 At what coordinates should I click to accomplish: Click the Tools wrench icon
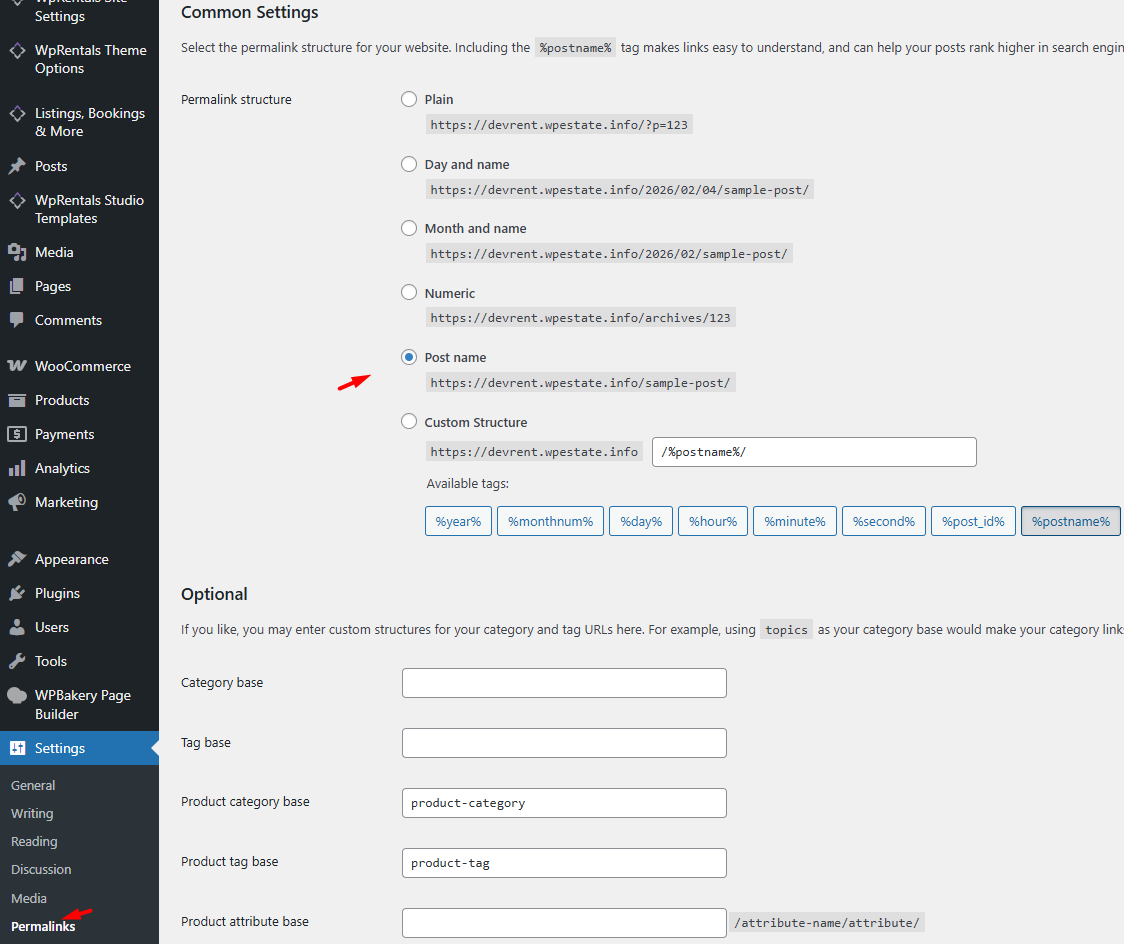click(x=17, y=661)
